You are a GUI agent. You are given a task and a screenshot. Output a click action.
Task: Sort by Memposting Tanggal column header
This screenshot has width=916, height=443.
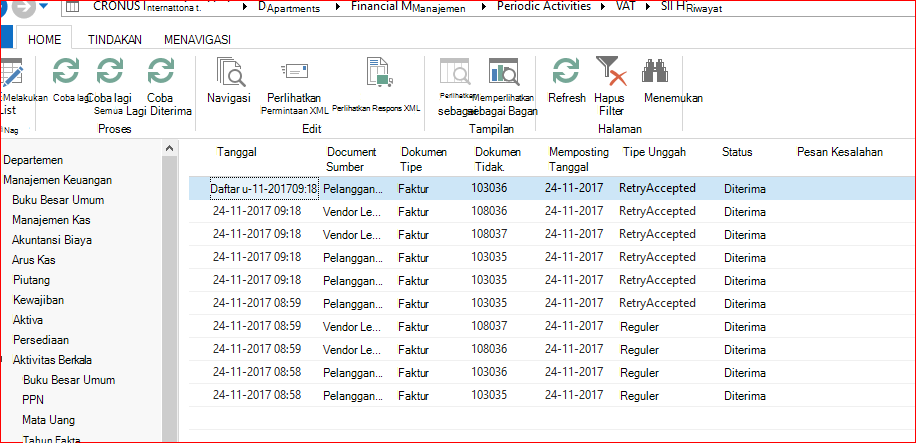coord(578,160)
